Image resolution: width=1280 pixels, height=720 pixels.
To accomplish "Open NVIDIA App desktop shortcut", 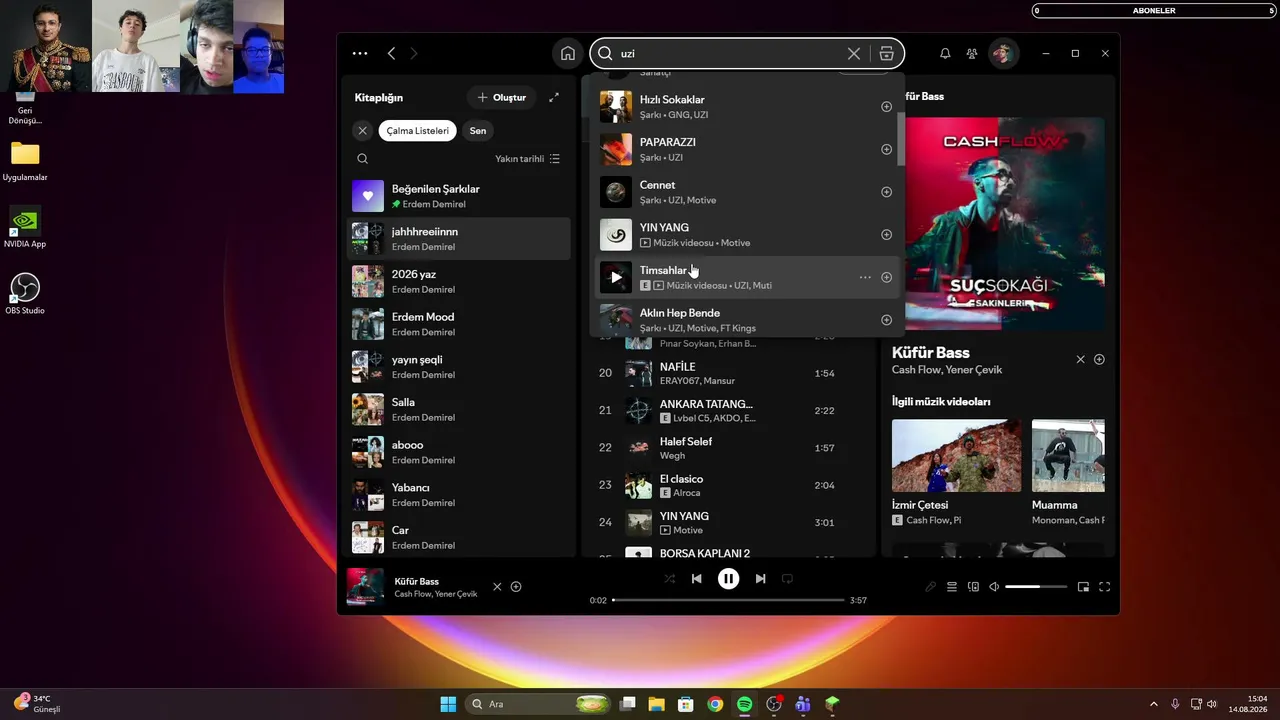I will (25, 227).
